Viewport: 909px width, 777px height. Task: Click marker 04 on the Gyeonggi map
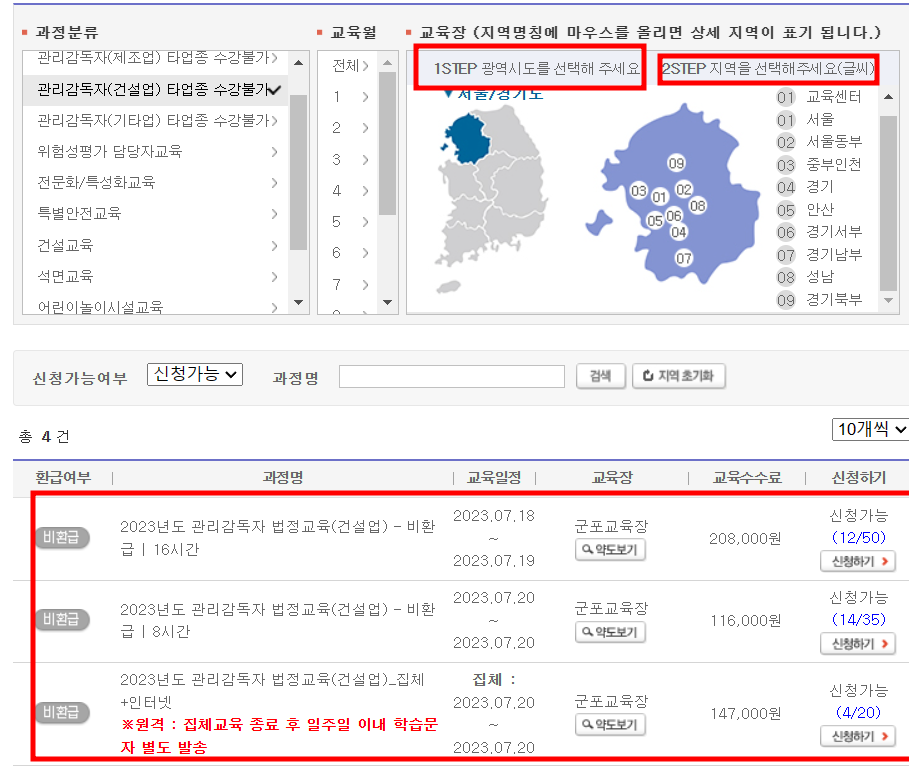677,231
